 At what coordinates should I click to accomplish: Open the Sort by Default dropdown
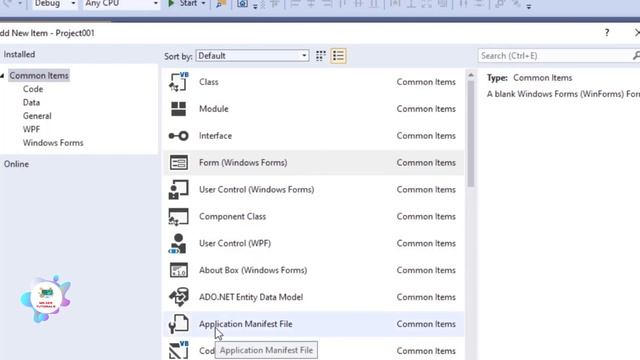tap(252, 56)
